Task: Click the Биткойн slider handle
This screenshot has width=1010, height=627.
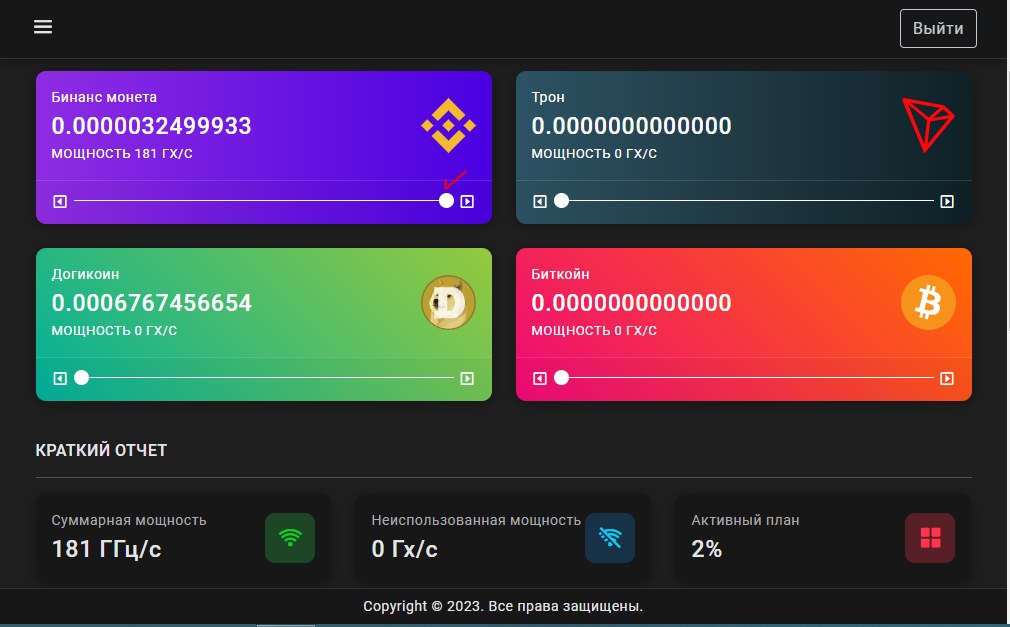Action: click(562, 378)
